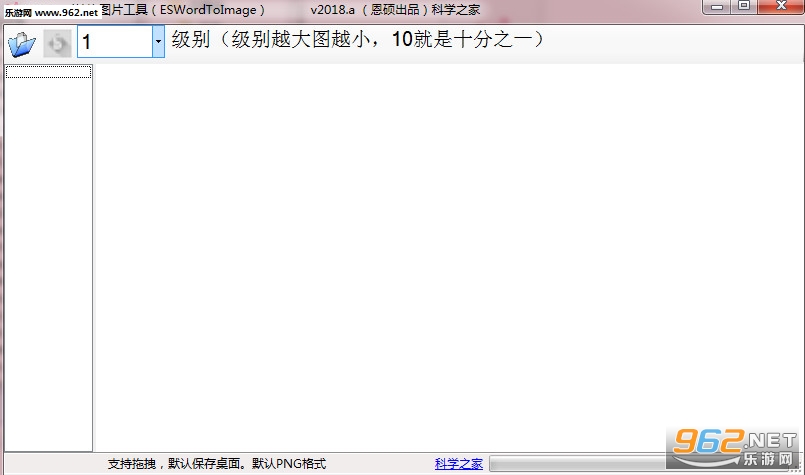Click the conversion progress bar
Viewport: 805px width, 475px height.
578,464
